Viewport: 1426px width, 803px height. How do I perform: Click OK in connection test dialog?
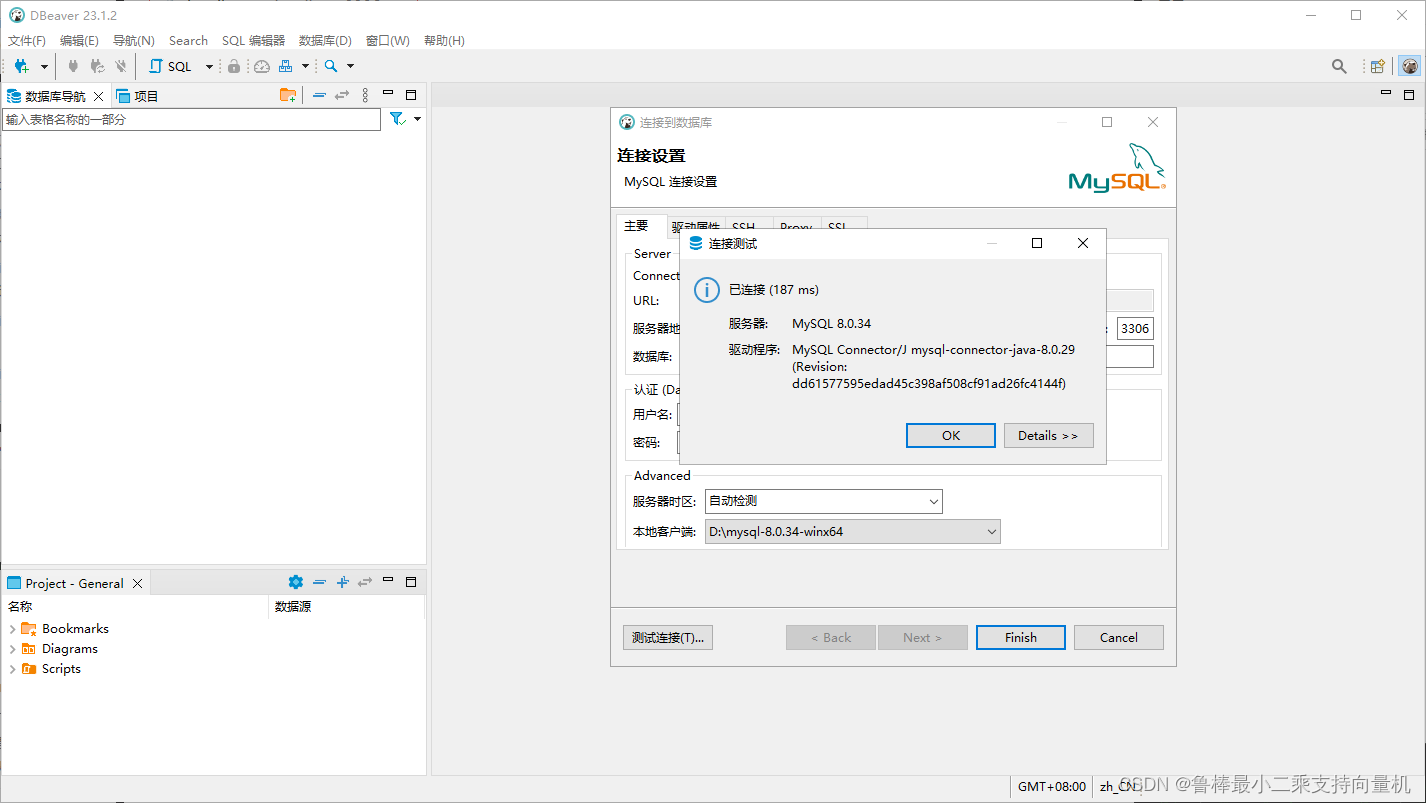click(x=951, y=435)
